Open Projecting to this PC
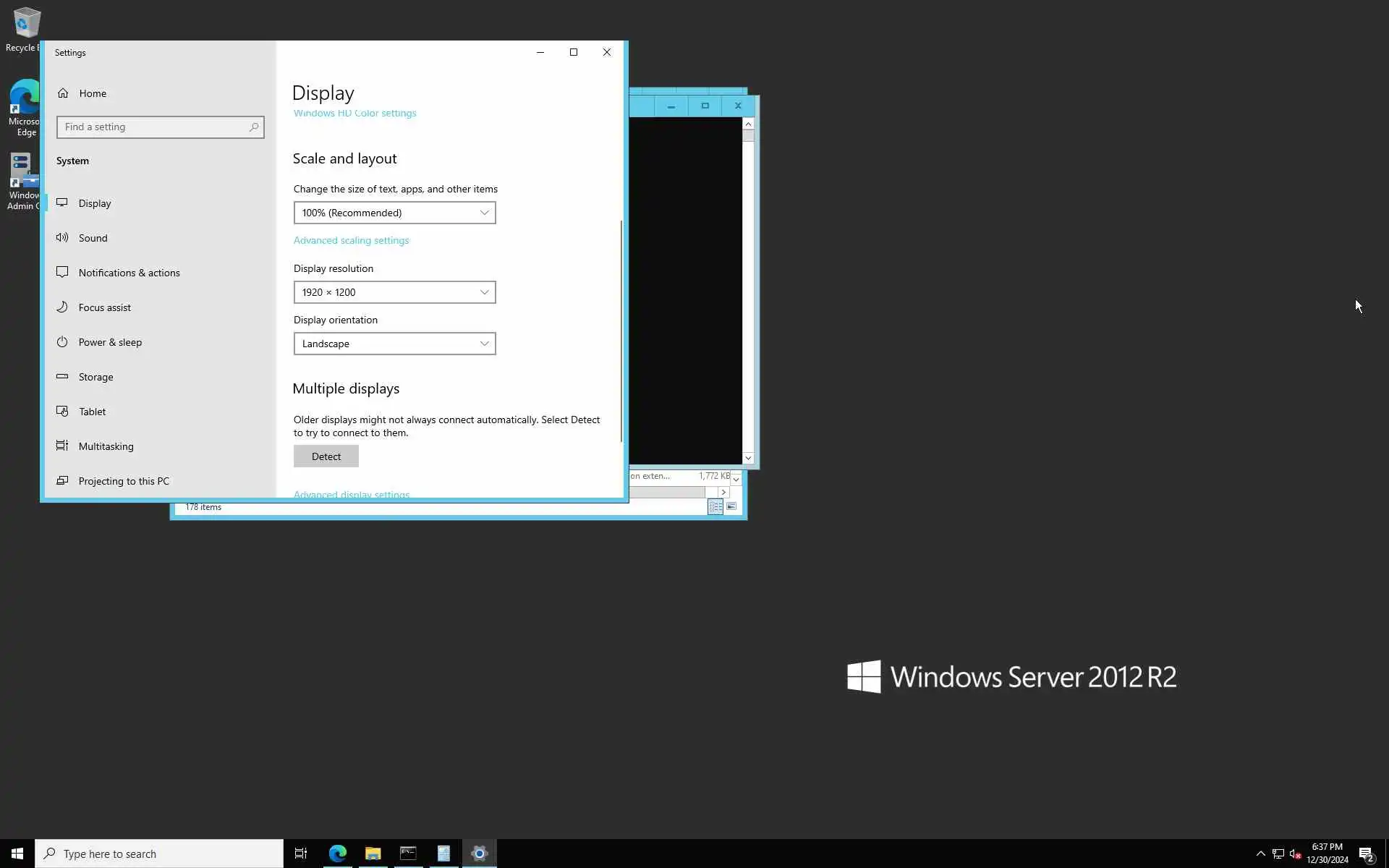1389x868 pixels. [x=124, y=481]
